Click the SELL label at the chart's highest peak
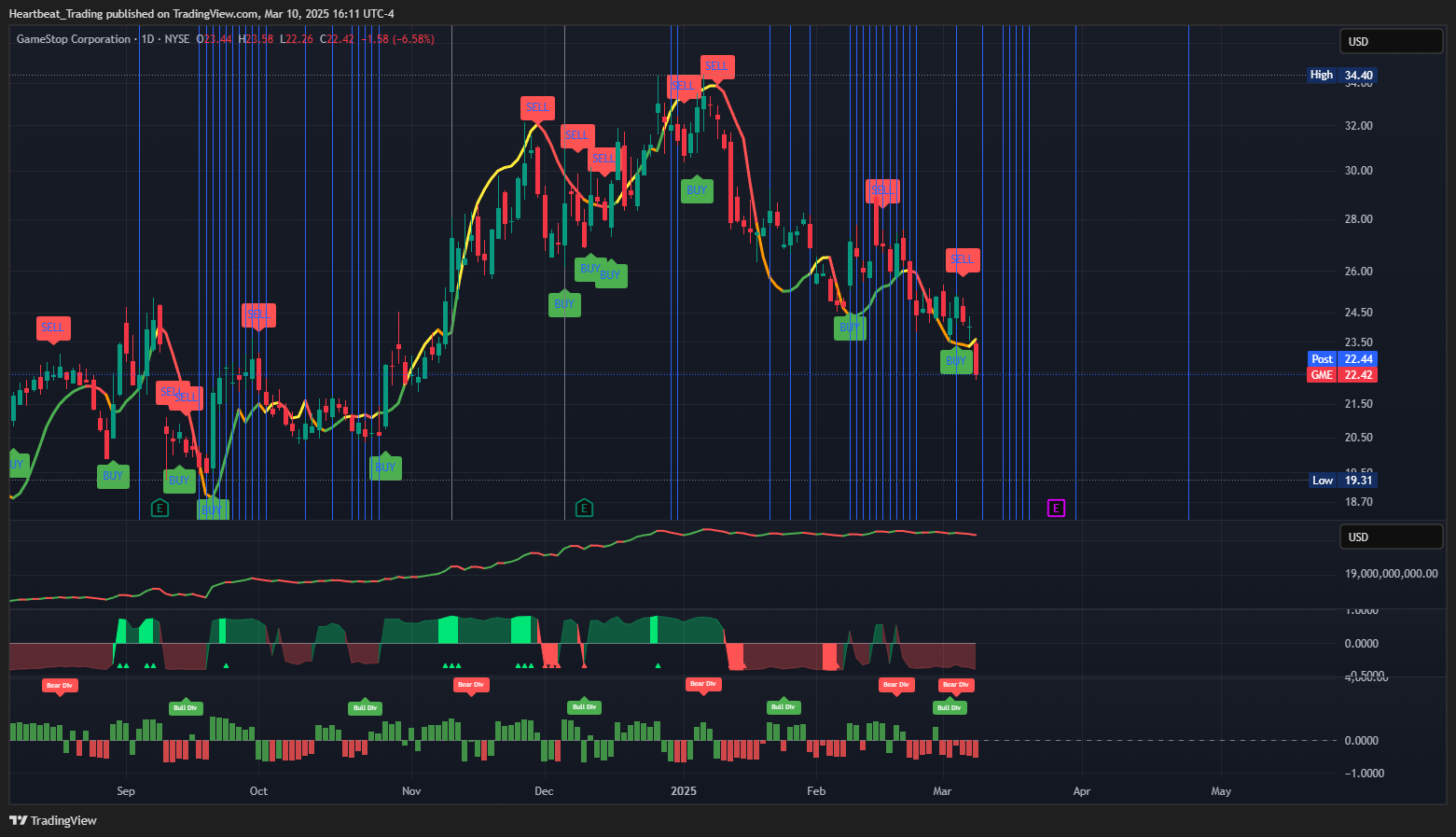The width and height of the screenshot is (1456, 837). [717, 66]
